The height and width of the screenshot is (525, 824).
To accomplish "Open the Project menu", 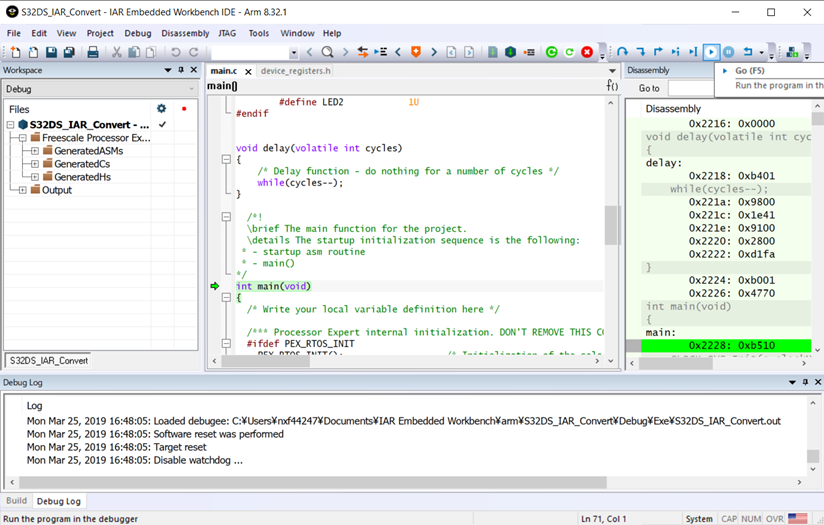I will pos(100,33).
